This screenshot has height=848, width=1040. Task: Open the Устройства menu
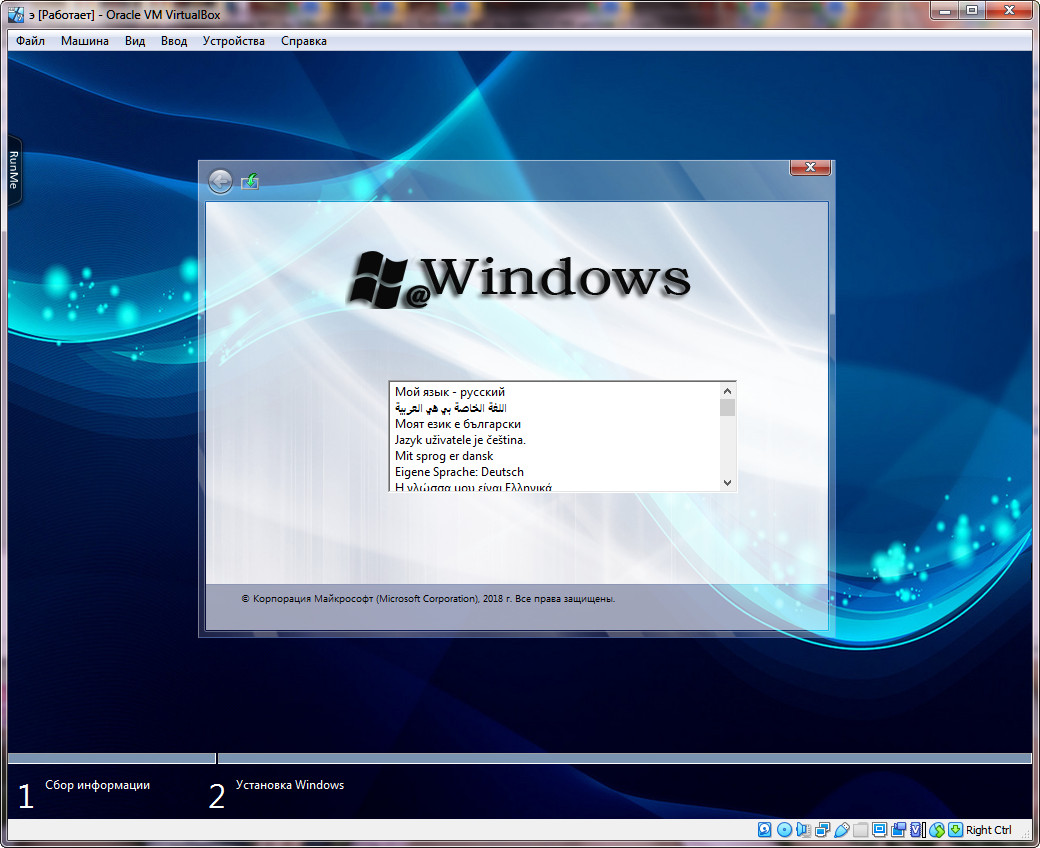coord(233,40)
